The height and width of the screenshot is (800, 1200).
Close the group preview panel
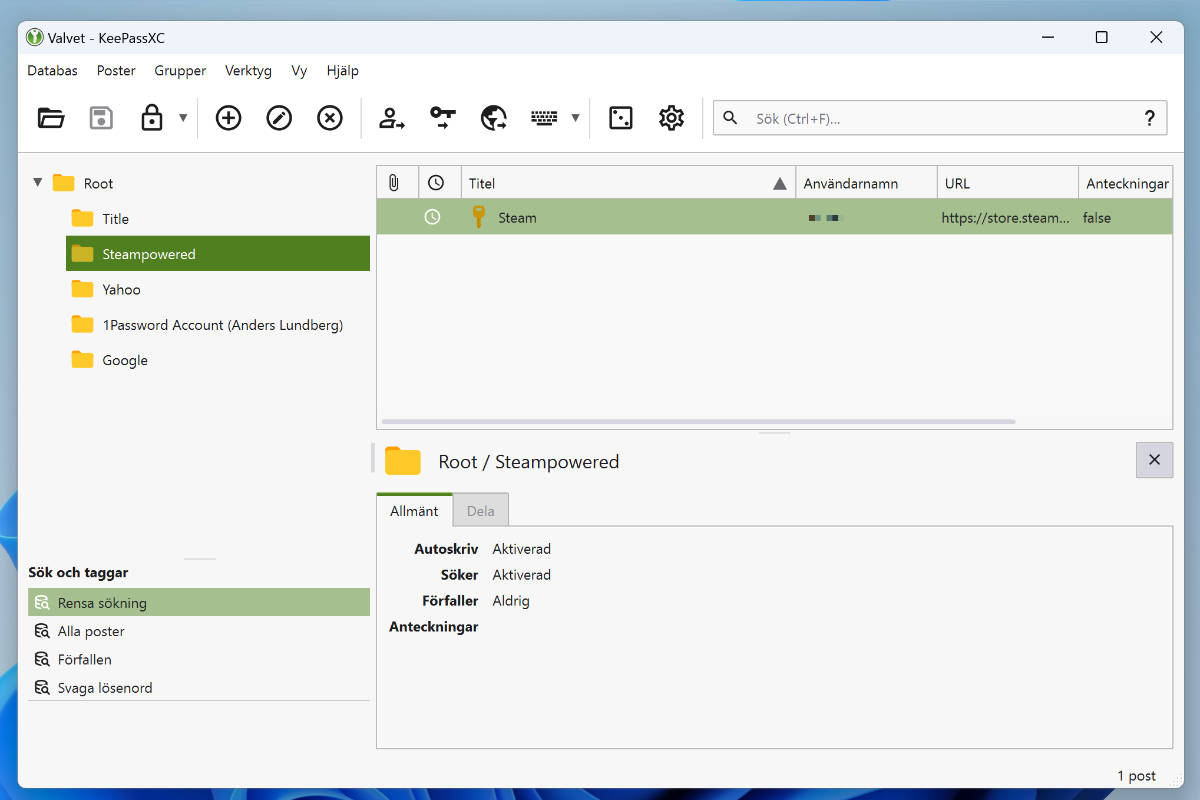coord(1154,460)
